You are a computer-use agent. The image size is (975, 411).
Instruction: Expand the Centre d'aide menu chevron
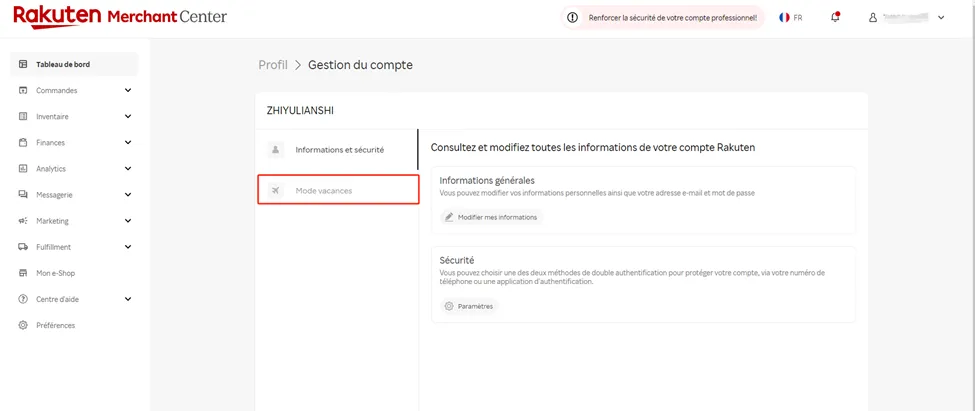pyautogui.click(x=128, y=299)
